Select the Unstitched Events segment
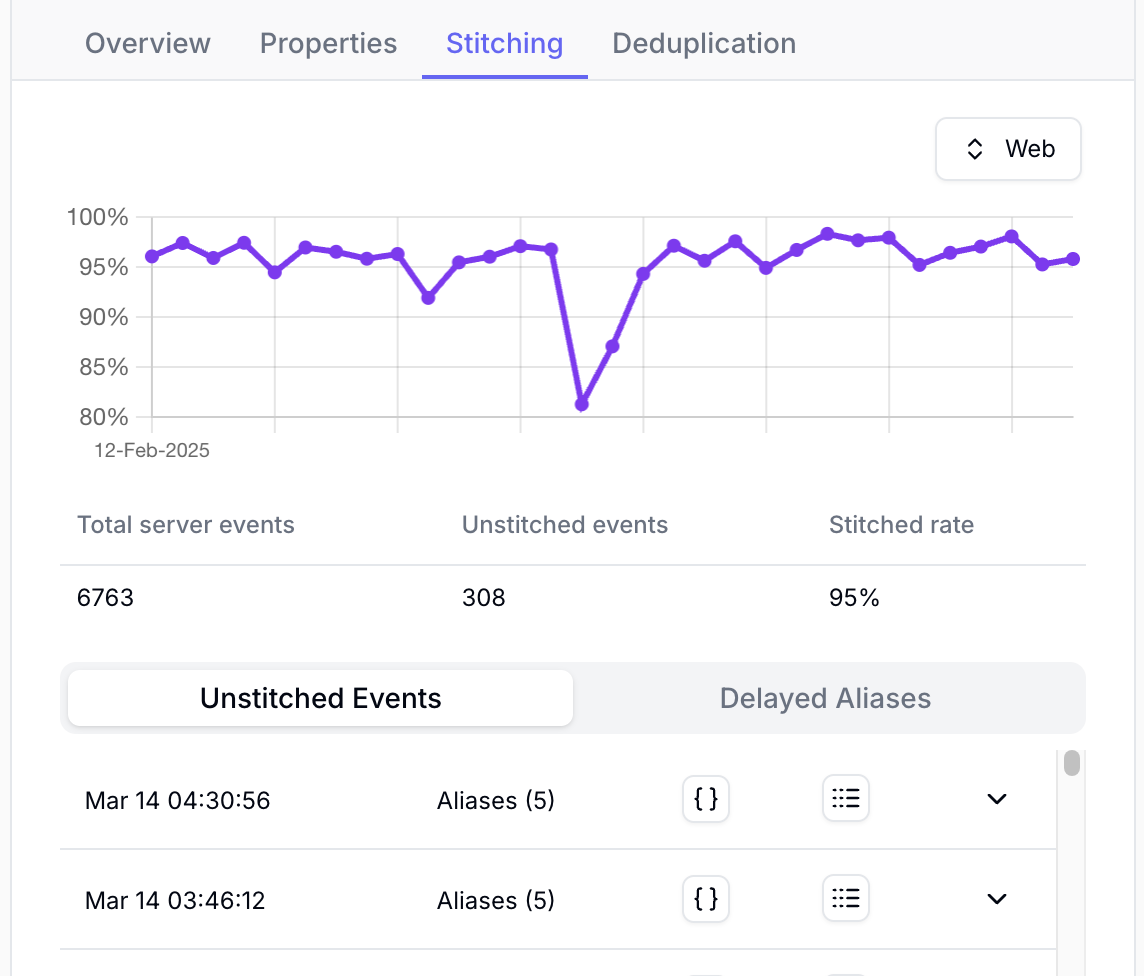Viewport: 1144px width, 976px height. (x=320, y=698)
